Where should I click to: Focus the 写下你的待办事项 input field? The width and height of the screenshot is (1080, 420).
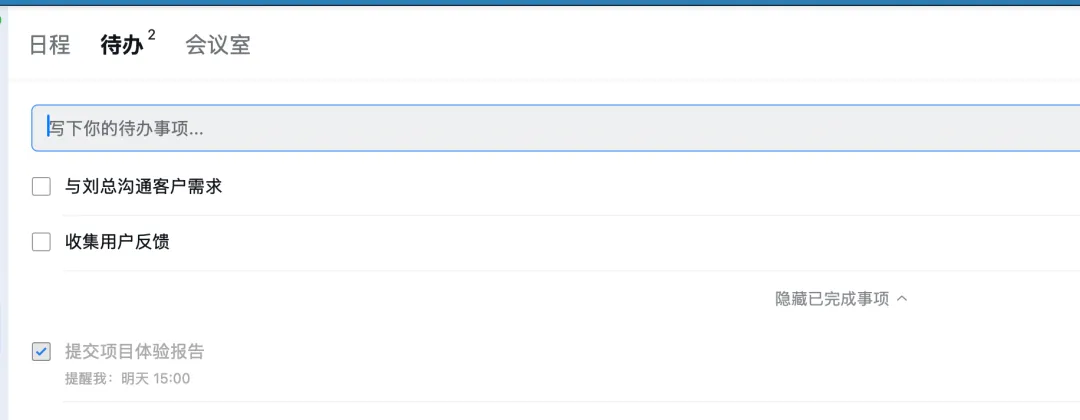(x=400, y=128)
